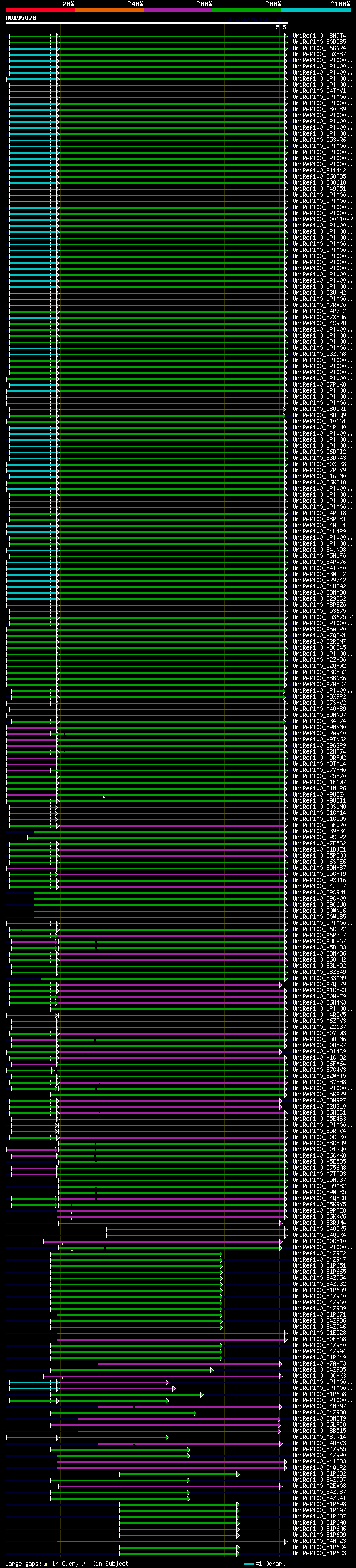Choose the UniRef100_C7YYH0 entry
The image size is (356, 1568).
pyautogui.click(x=319, y=770)
